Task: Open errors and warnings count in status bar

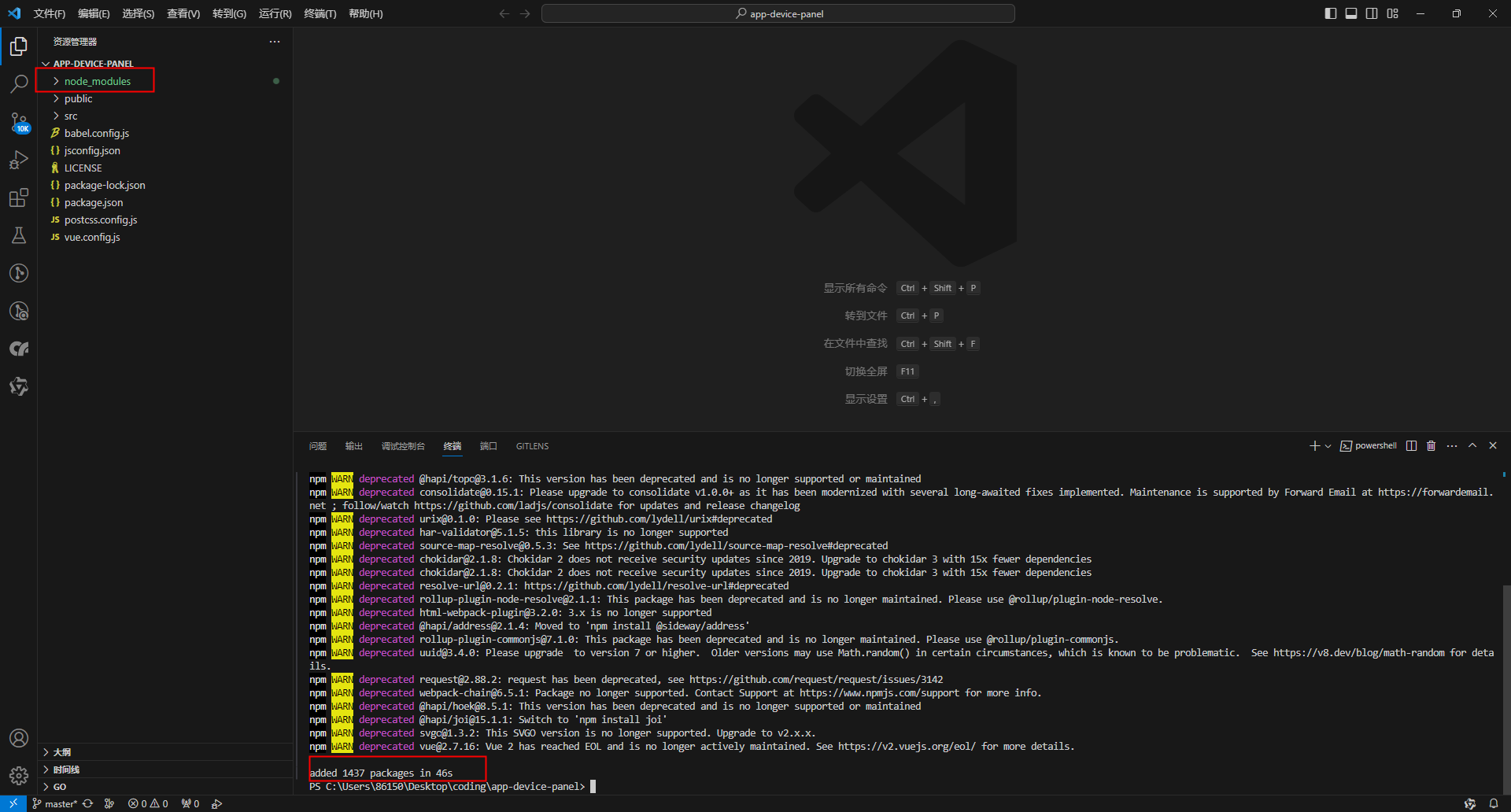Action: tap(148, 803)
